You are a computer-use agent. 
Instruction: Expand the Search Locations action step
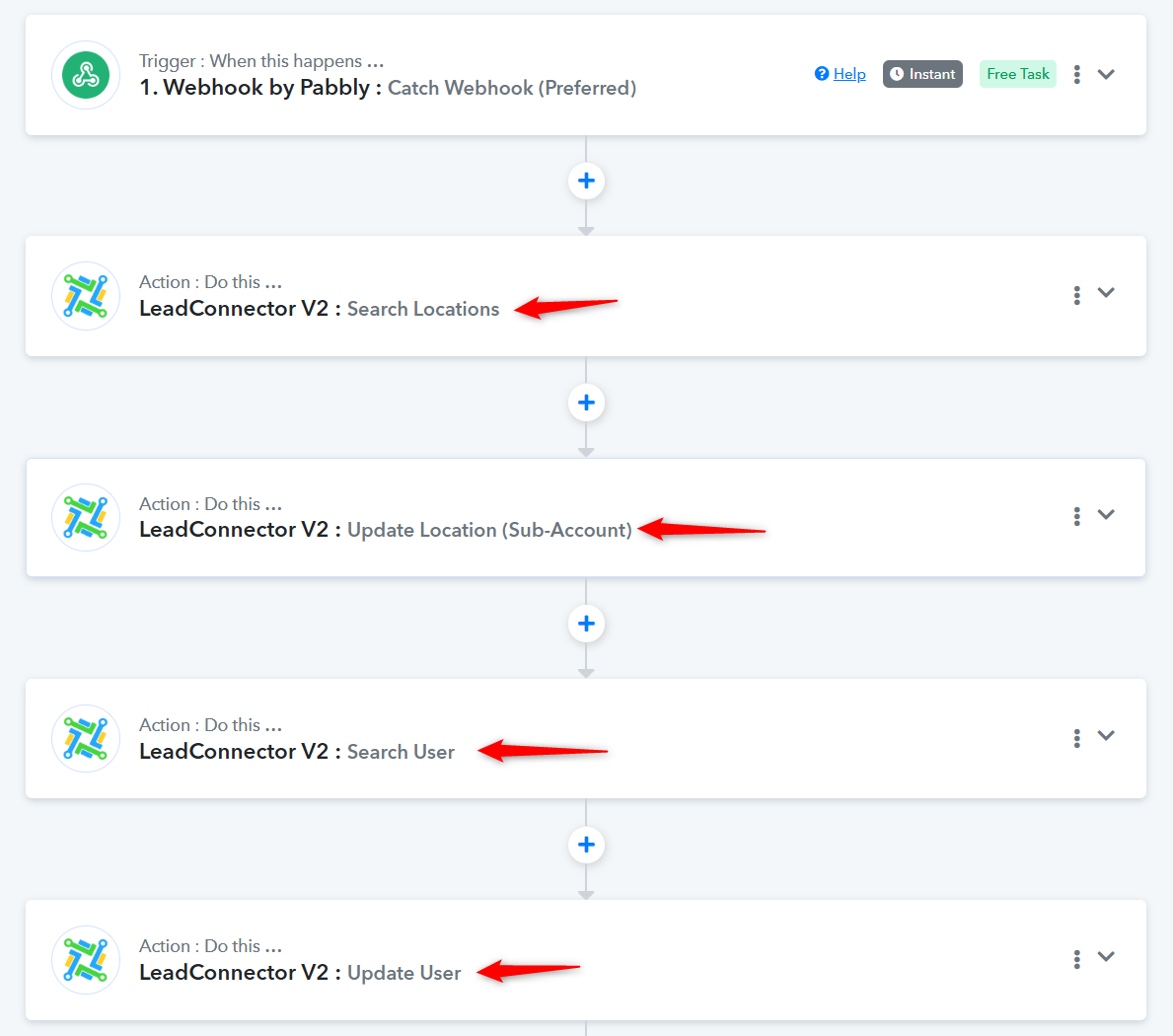[x=1107, y=292]
